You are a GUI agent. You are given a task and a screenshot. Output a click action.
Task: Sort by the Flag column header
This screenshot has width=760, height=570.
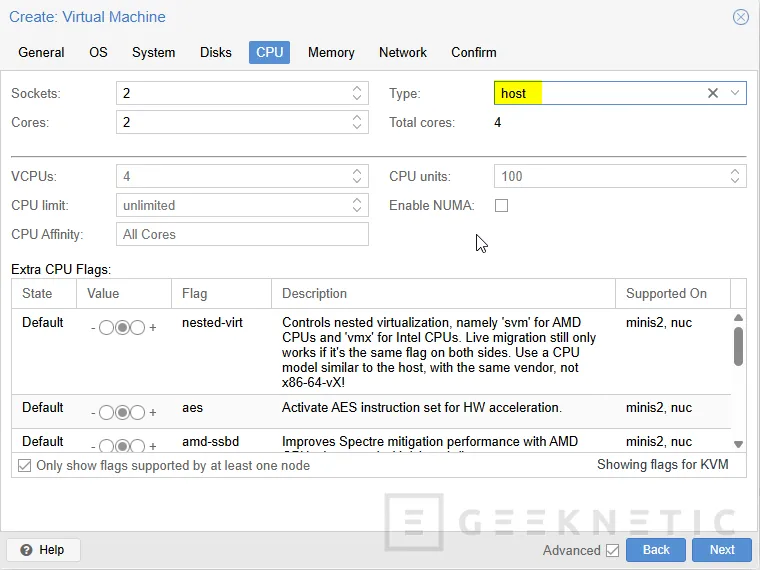[x=222, y=293]
